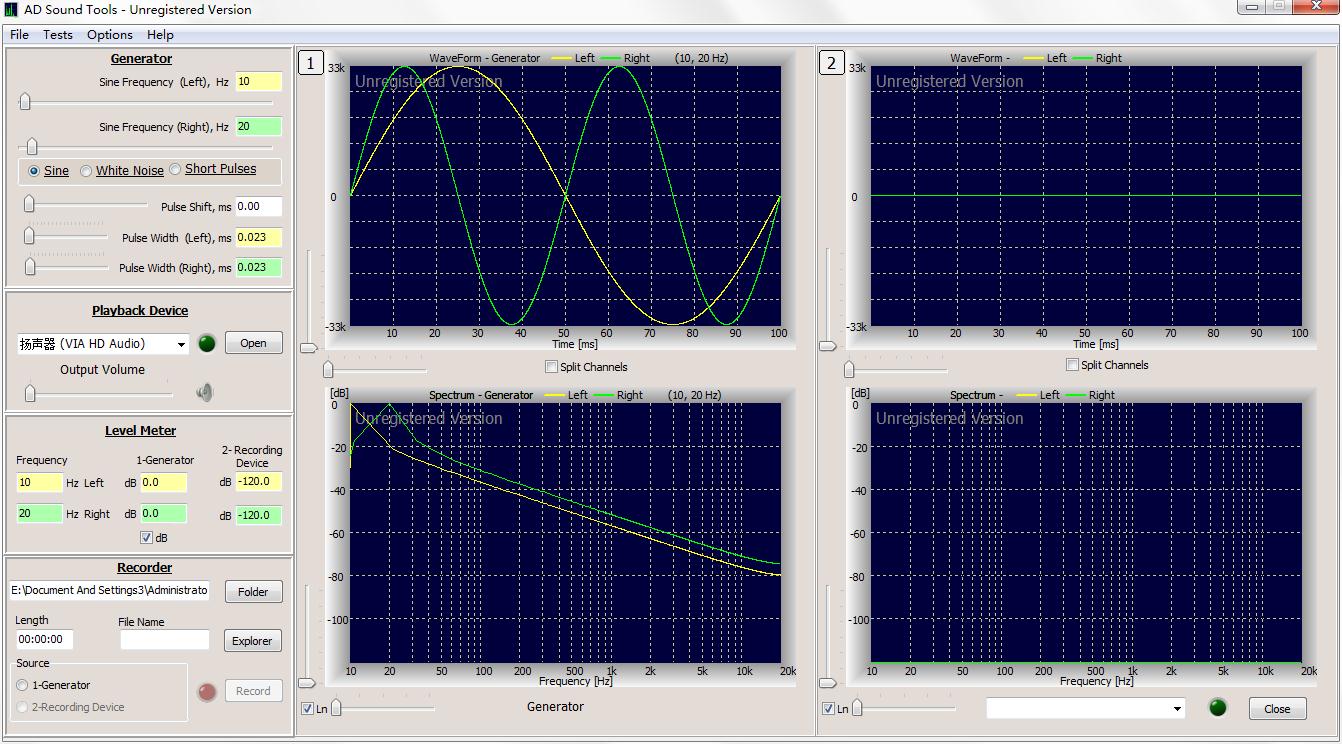This screenshot has width=1342, height=744.
Task: Select the White Noise generator mode
Action: [87, 171]
